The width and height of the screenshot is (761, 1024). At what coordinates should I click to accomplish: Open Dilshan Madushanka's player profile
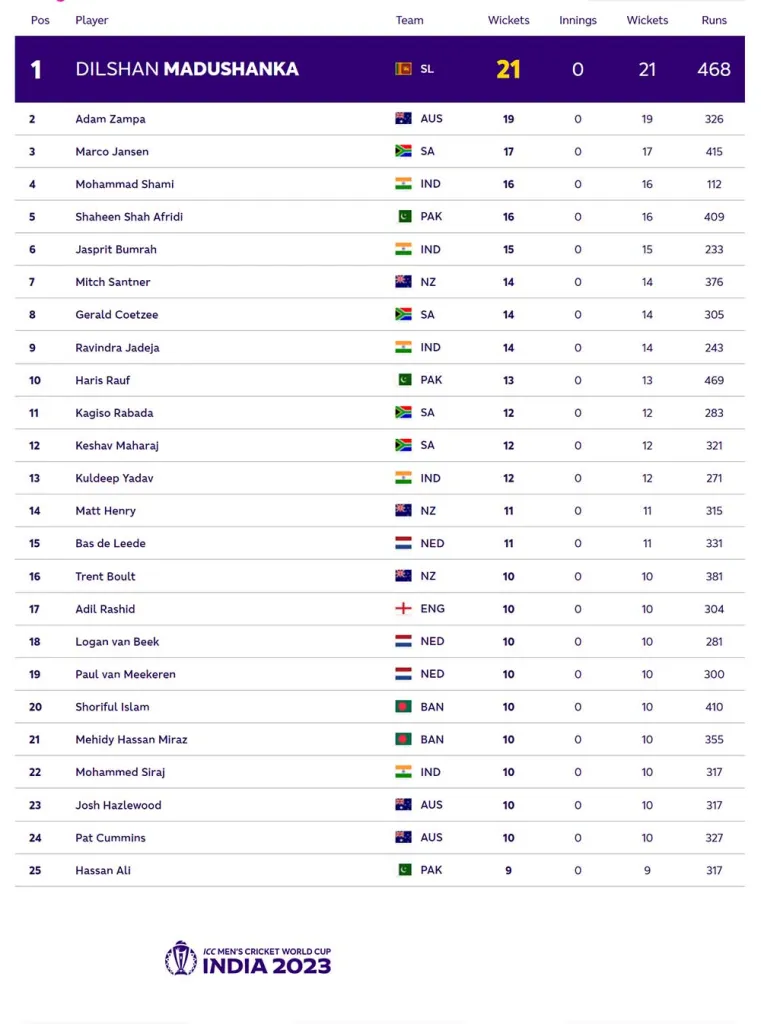pyautogui.click(x=187, y=69)
